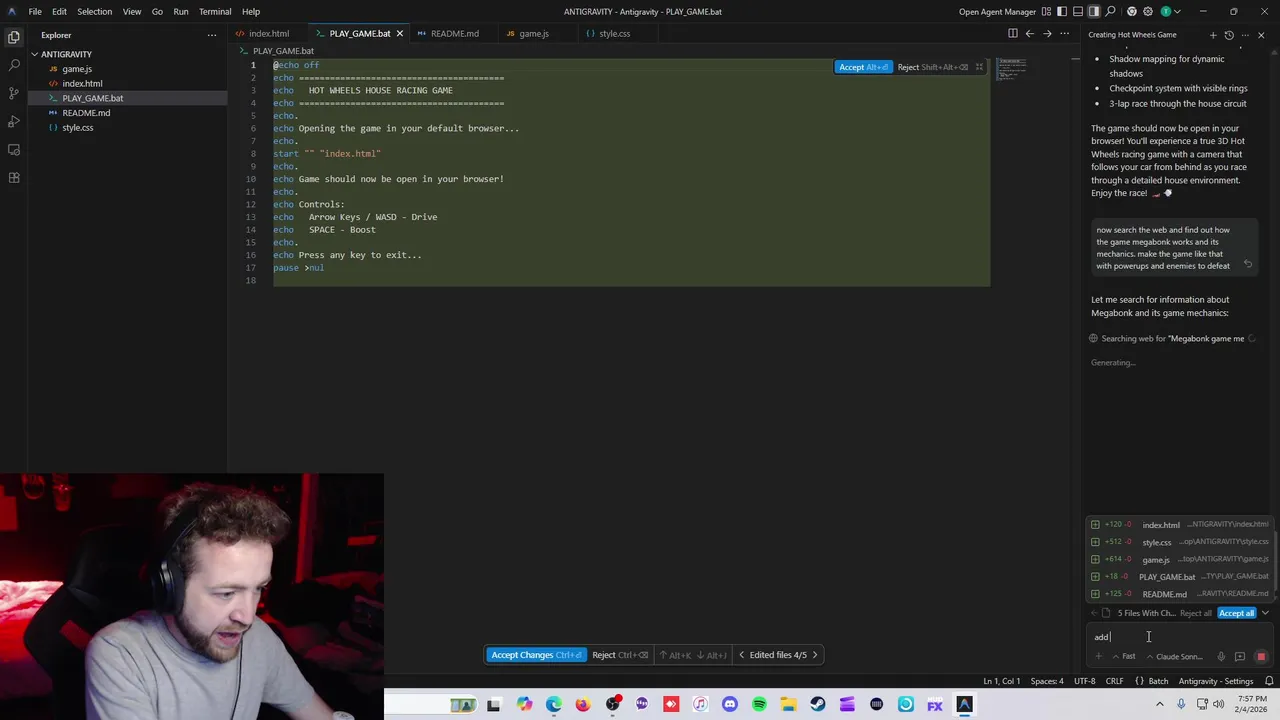Open Run and Debug view
This screenshot has height=720, width=1280.
(14, 121)
